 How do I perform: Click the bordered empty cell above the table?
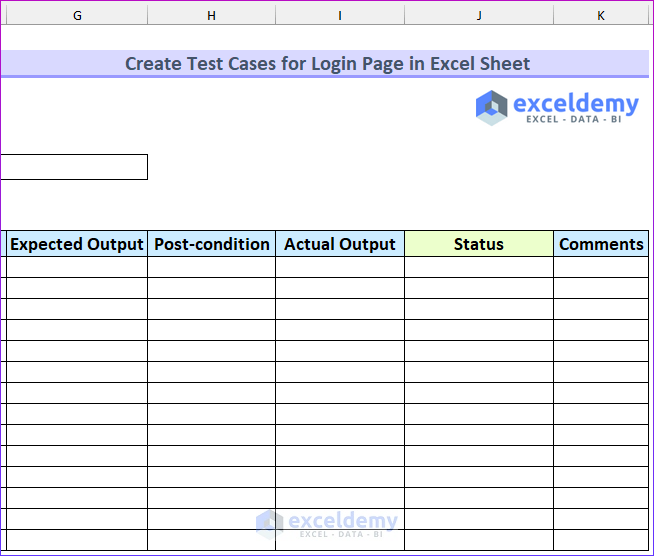tap(74, 167)
